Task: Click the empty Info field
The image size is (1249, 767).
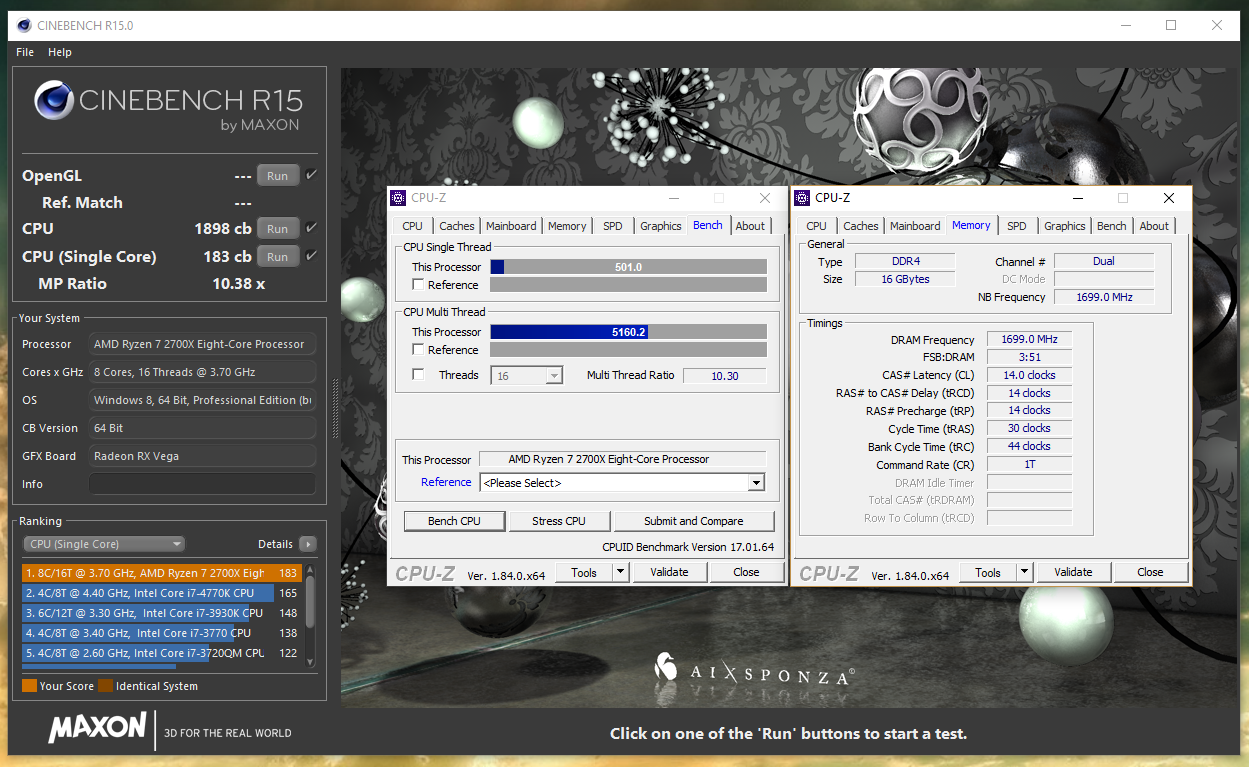Action: [202, 484]
